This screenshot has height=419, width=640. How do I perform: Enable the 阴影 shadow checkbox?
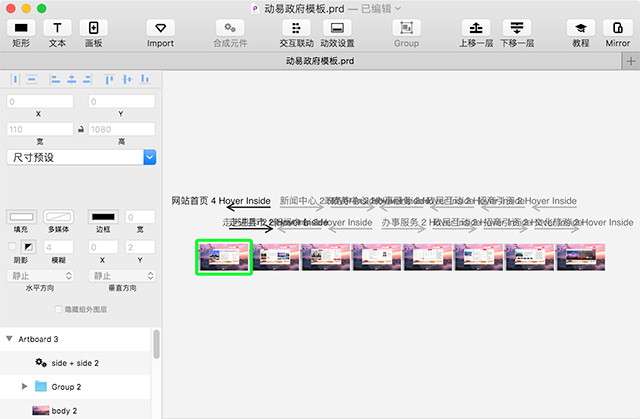tap(13, 246)
